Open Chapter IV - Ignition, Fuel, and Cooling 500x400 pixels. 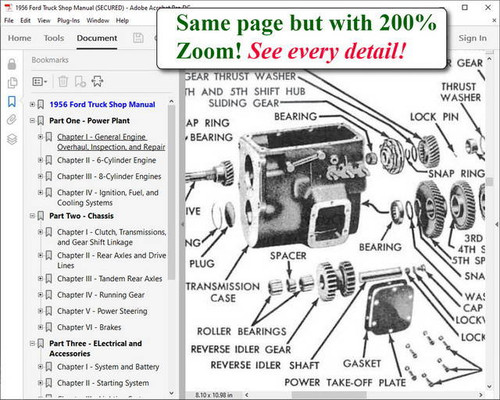108,197
